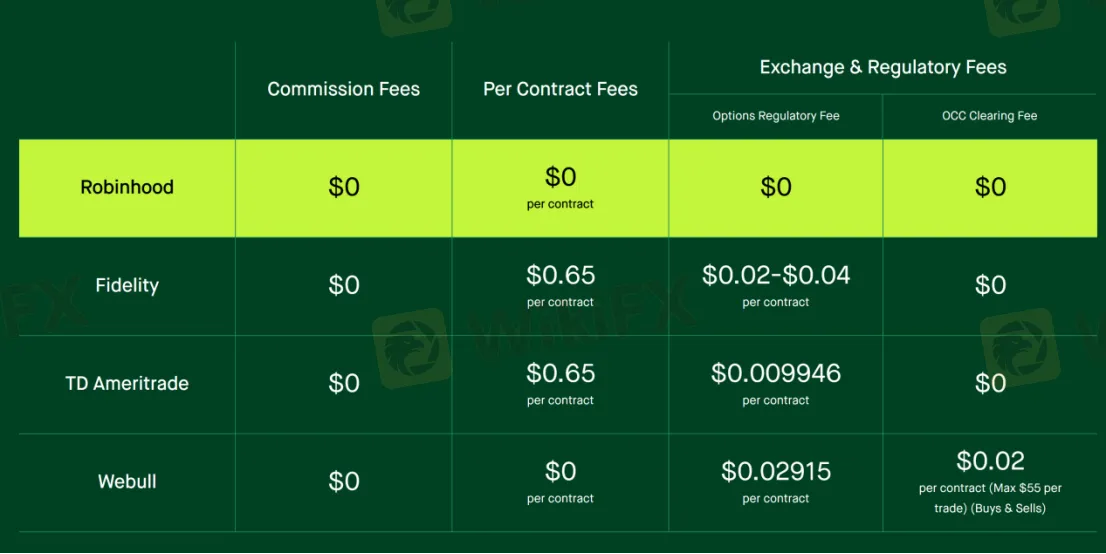The width and height of the screenshot is (1106, 554).
Task: Select the Options Regulatory Fee subheader
Action: 776,116
